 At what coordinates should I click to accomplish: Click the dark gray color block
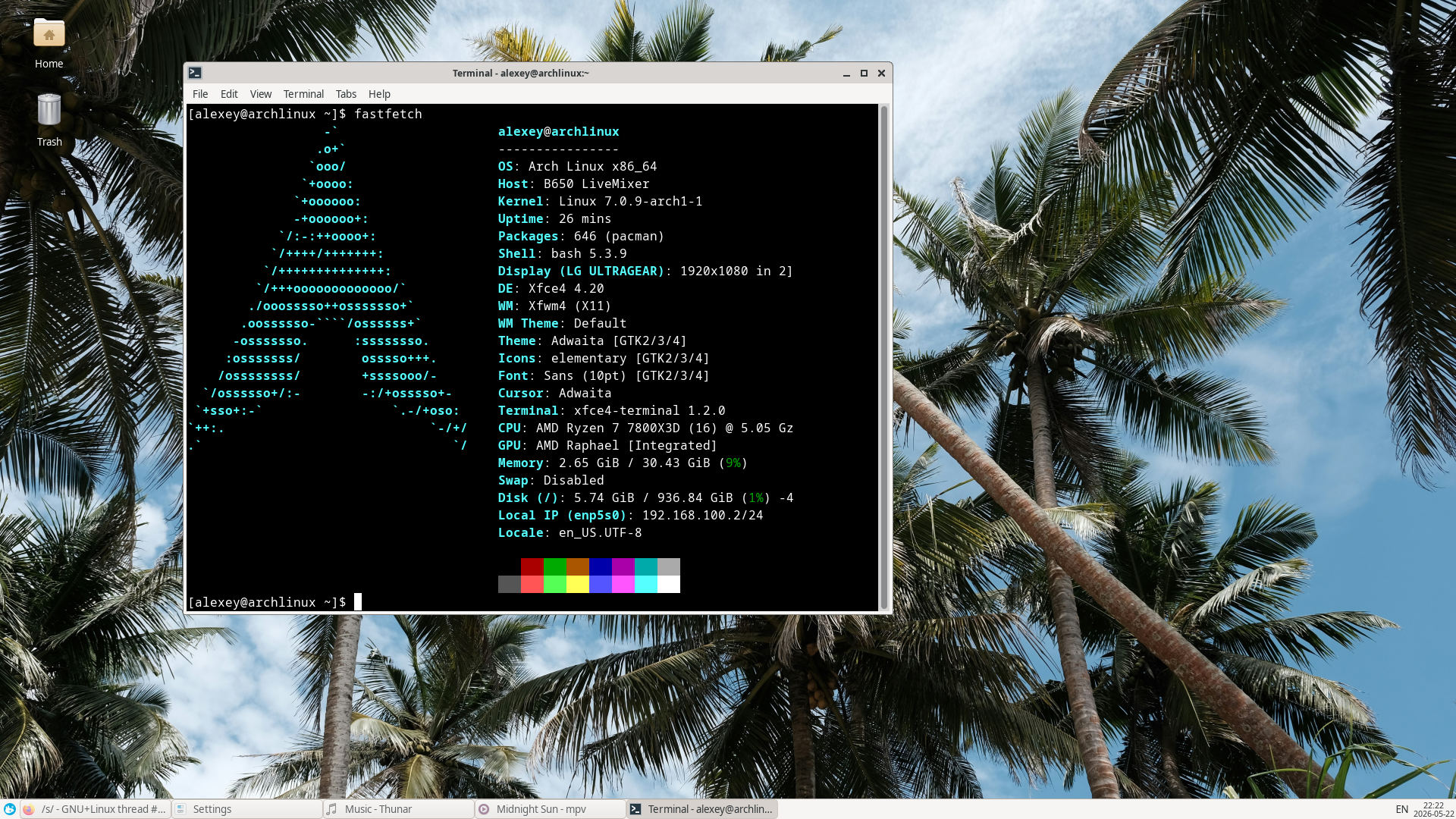(510, 584)
